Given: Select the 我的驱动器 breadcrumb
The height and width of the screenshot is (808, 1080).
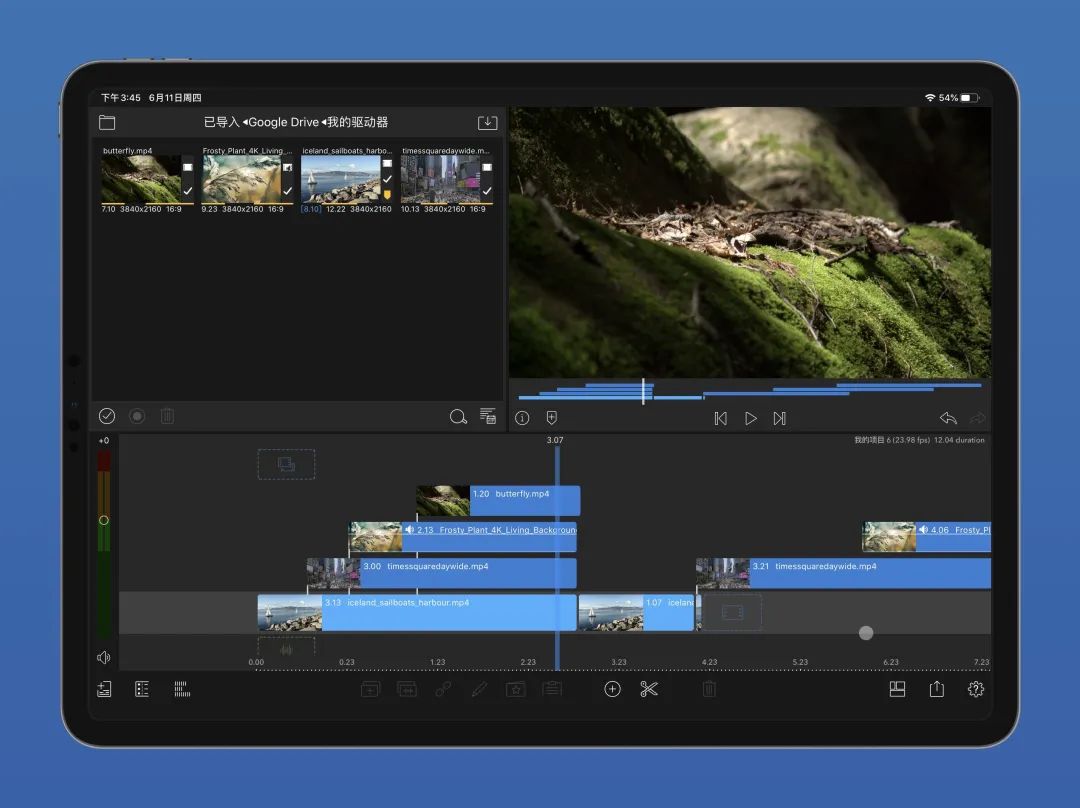Looking at the screenshot, I should click(x=357, y=123).
